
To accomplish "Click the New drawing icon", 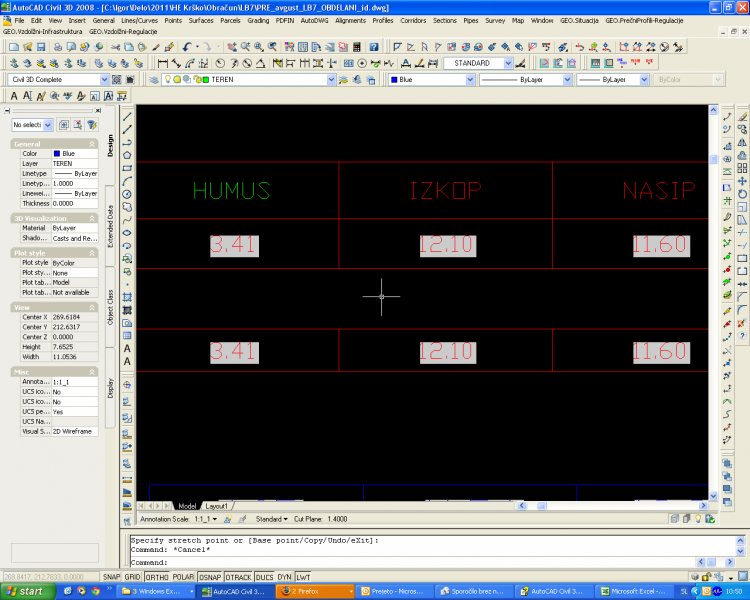I will pos(14,47).
